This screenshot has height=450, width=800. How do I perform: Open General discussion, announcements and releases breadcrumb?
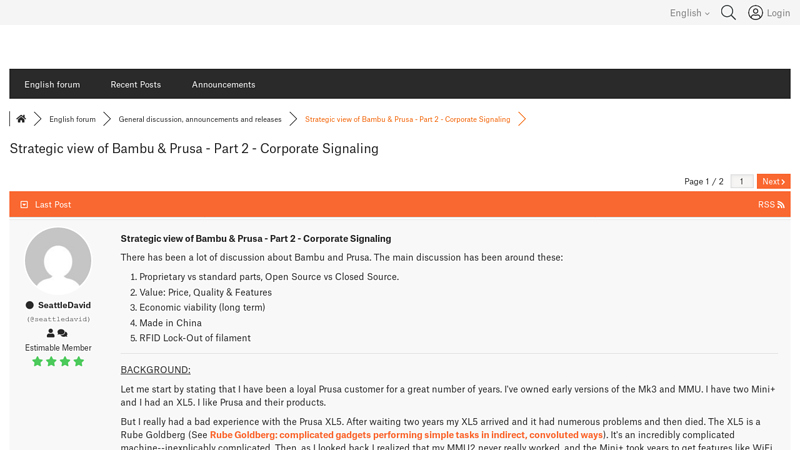pyautogui.click(x=200, y=119)
